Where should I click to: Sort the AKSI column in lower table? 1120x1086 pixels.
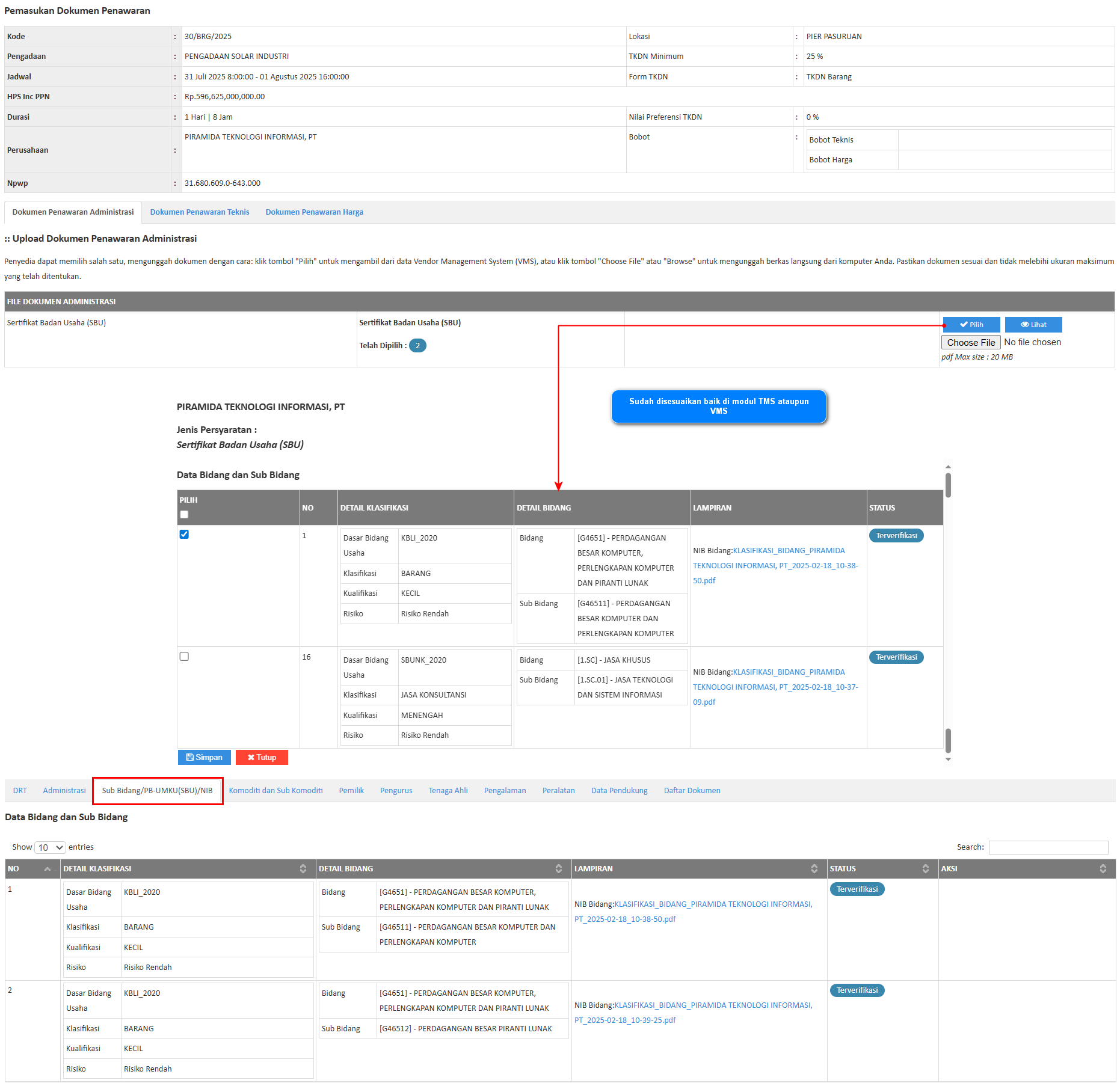click(1103, 869)
